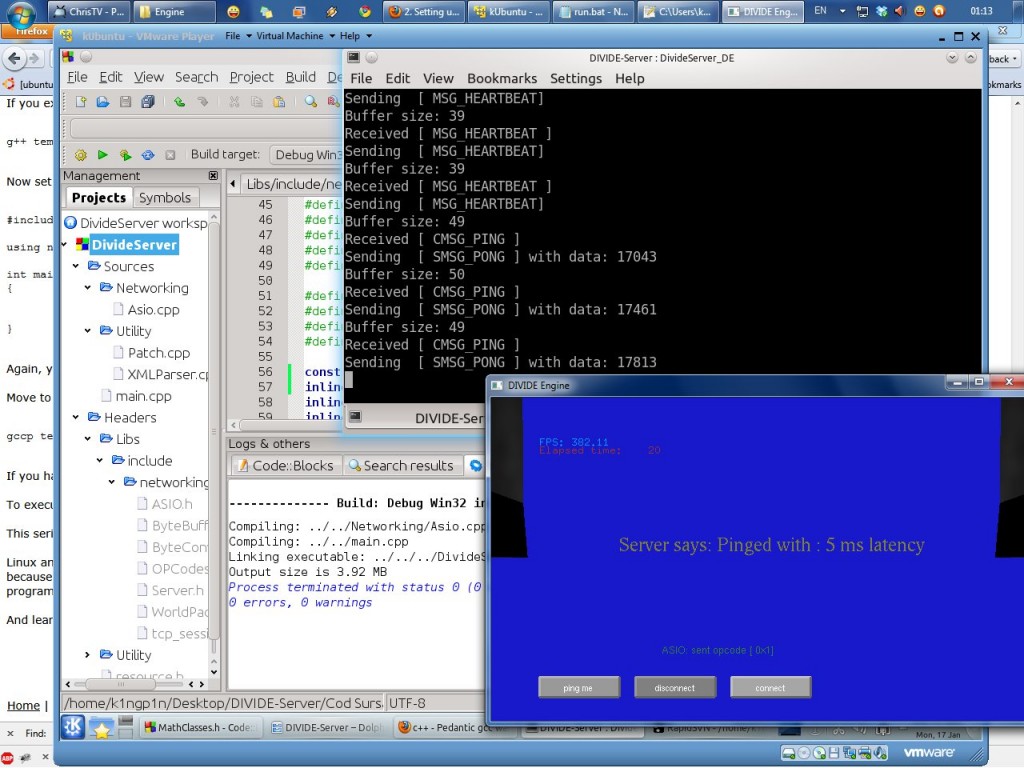Click the green Undo arrow icon

(179, 102)
